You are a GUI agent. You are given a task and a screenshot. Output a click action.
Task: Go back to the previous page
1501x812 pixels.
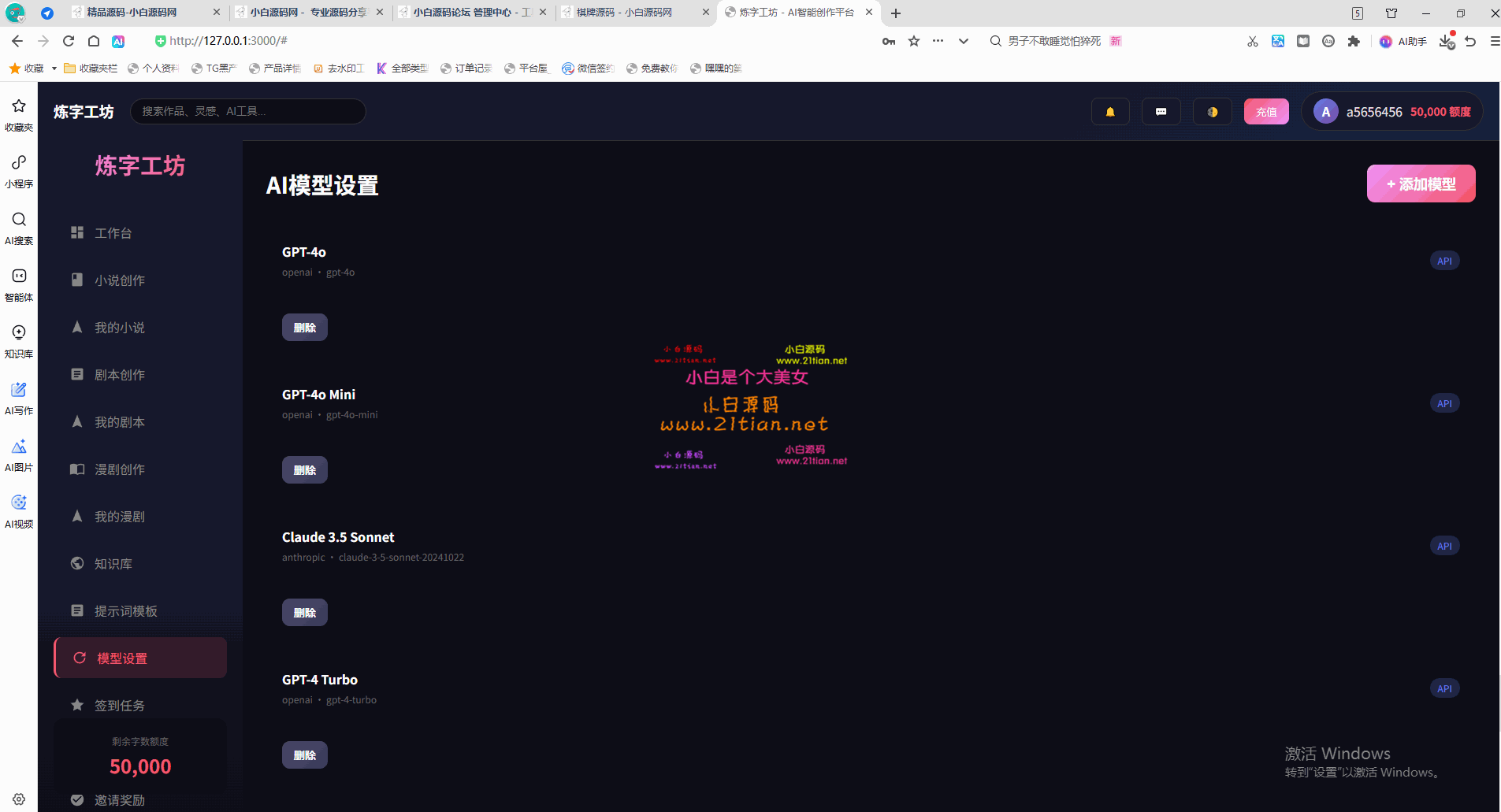[x=17, y=41]
